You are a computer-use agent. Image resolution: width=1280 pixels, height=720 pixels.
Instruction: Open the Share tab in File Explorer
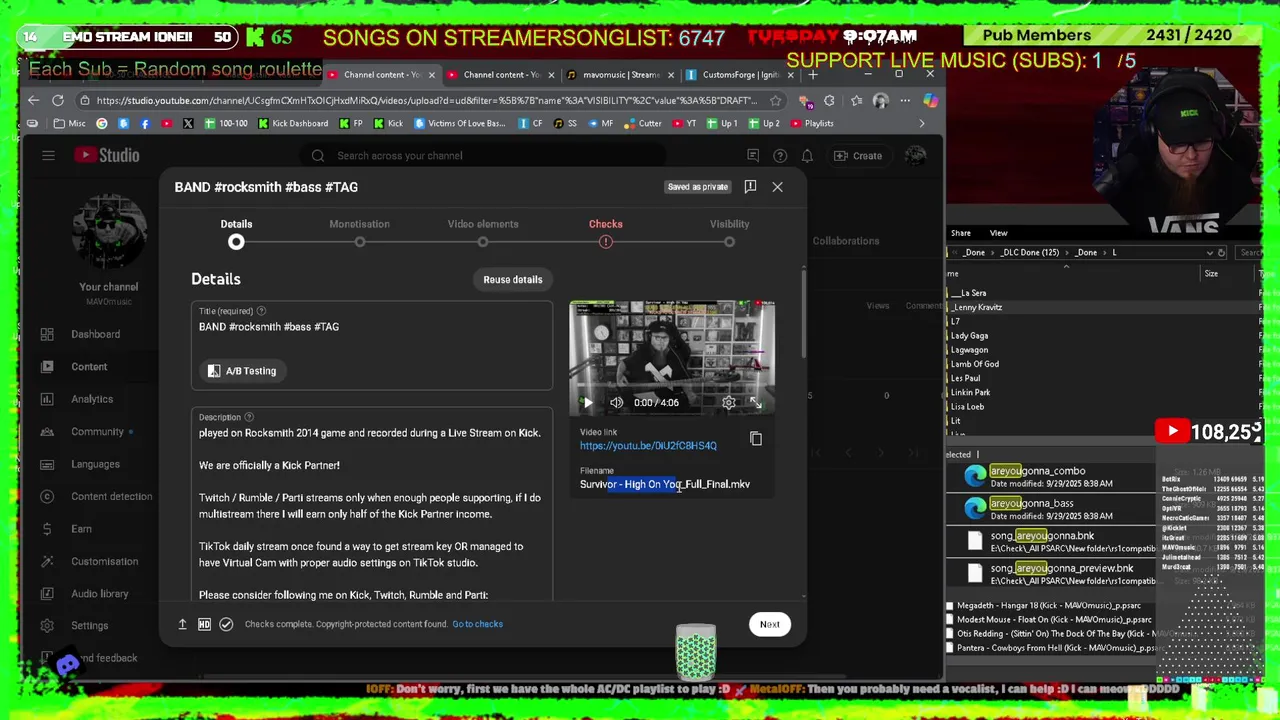click(960, 233)
